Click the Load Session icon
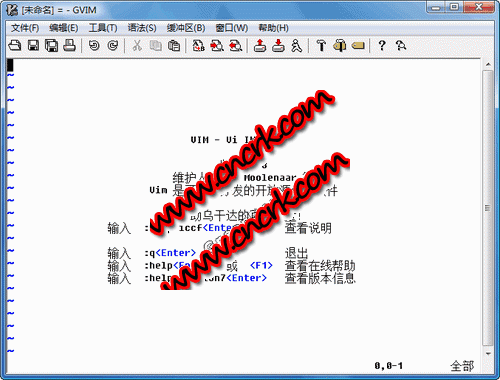Viewport: 500px width, 380px height. click(260, 45)
